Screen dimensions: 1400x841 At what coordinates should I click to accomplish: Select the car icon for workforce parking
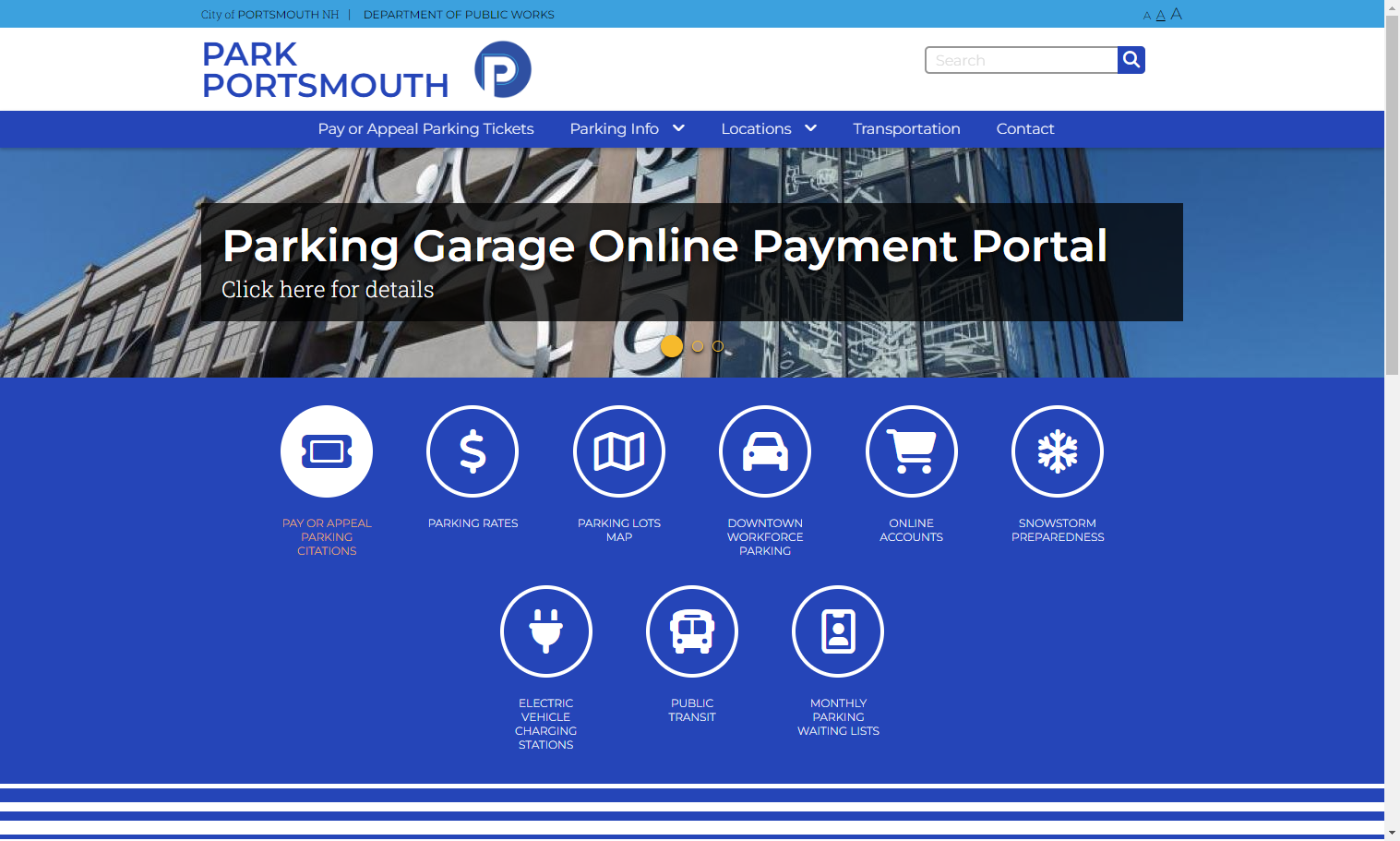(x=765, y=451)
